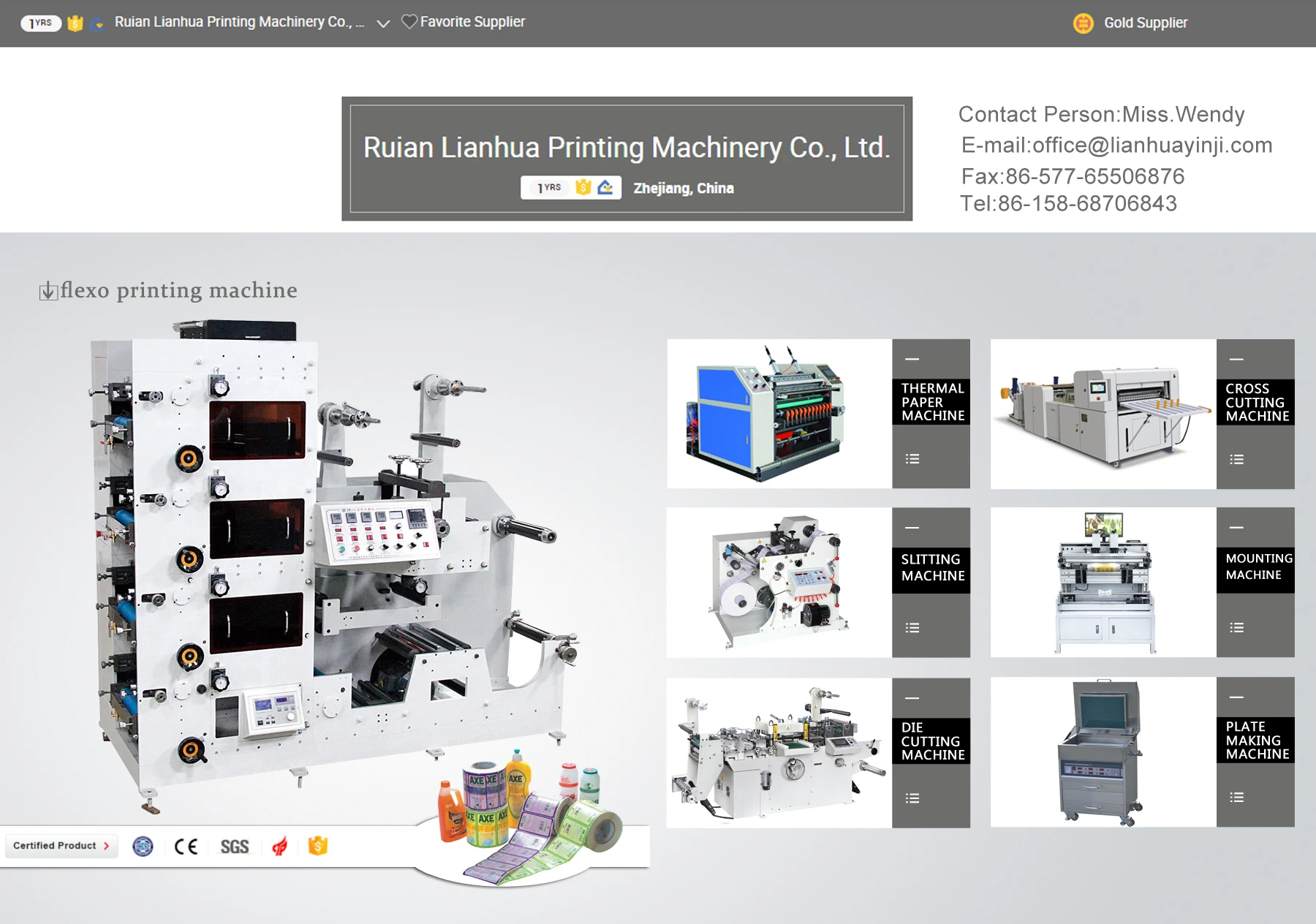Click the CE certification mark
The height and width of the screenshot is (924, 1316).
pos(186,847)
